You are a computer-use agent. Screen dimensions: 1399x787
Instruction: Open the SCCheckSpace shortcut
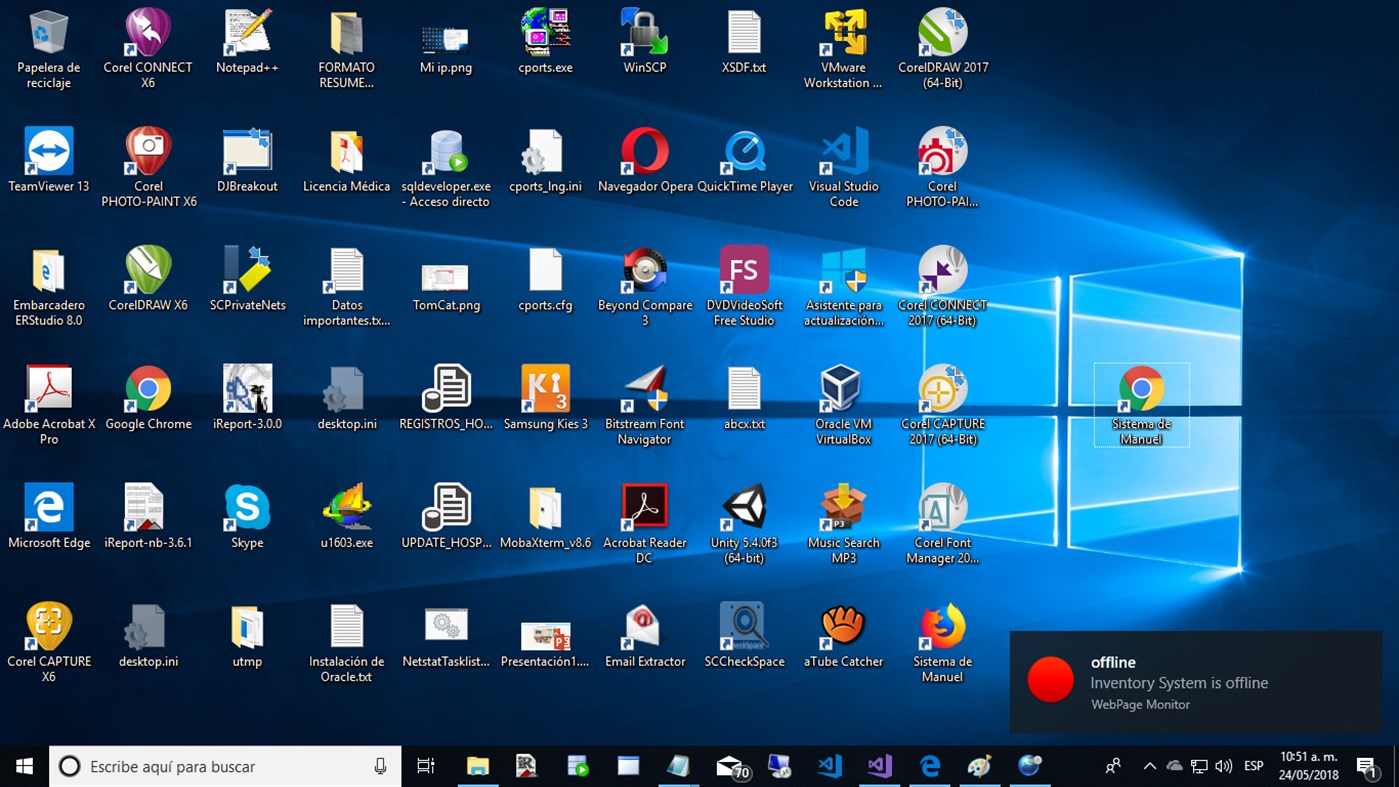click(744, 636)
